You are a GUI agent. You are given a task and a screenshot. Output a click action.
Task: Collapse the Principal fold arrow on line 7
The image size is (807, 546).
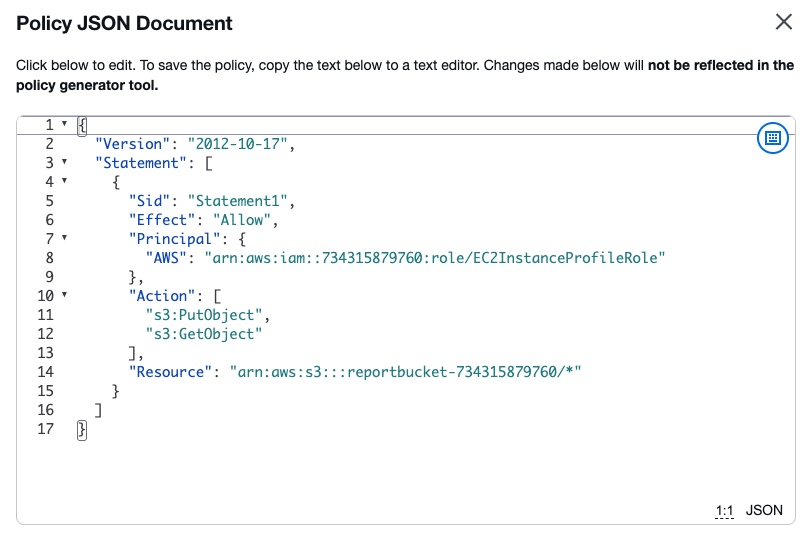(x=64, y=238)
